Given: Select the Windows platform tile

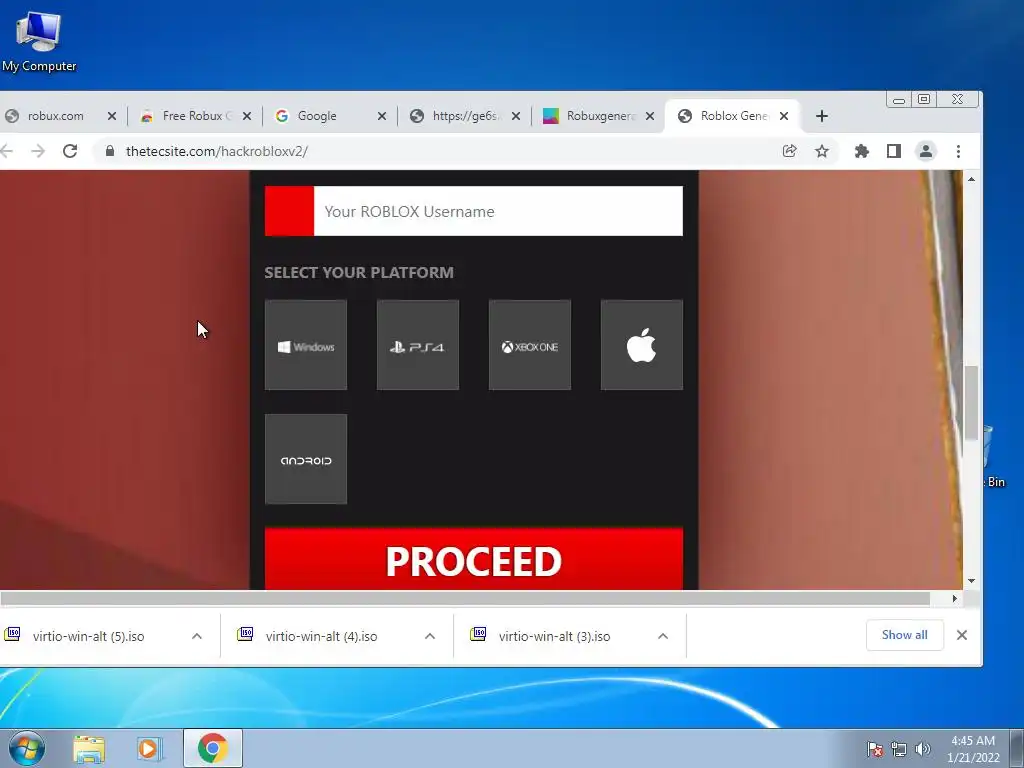Looking at the screenshot, I should [x=306, y=345].
